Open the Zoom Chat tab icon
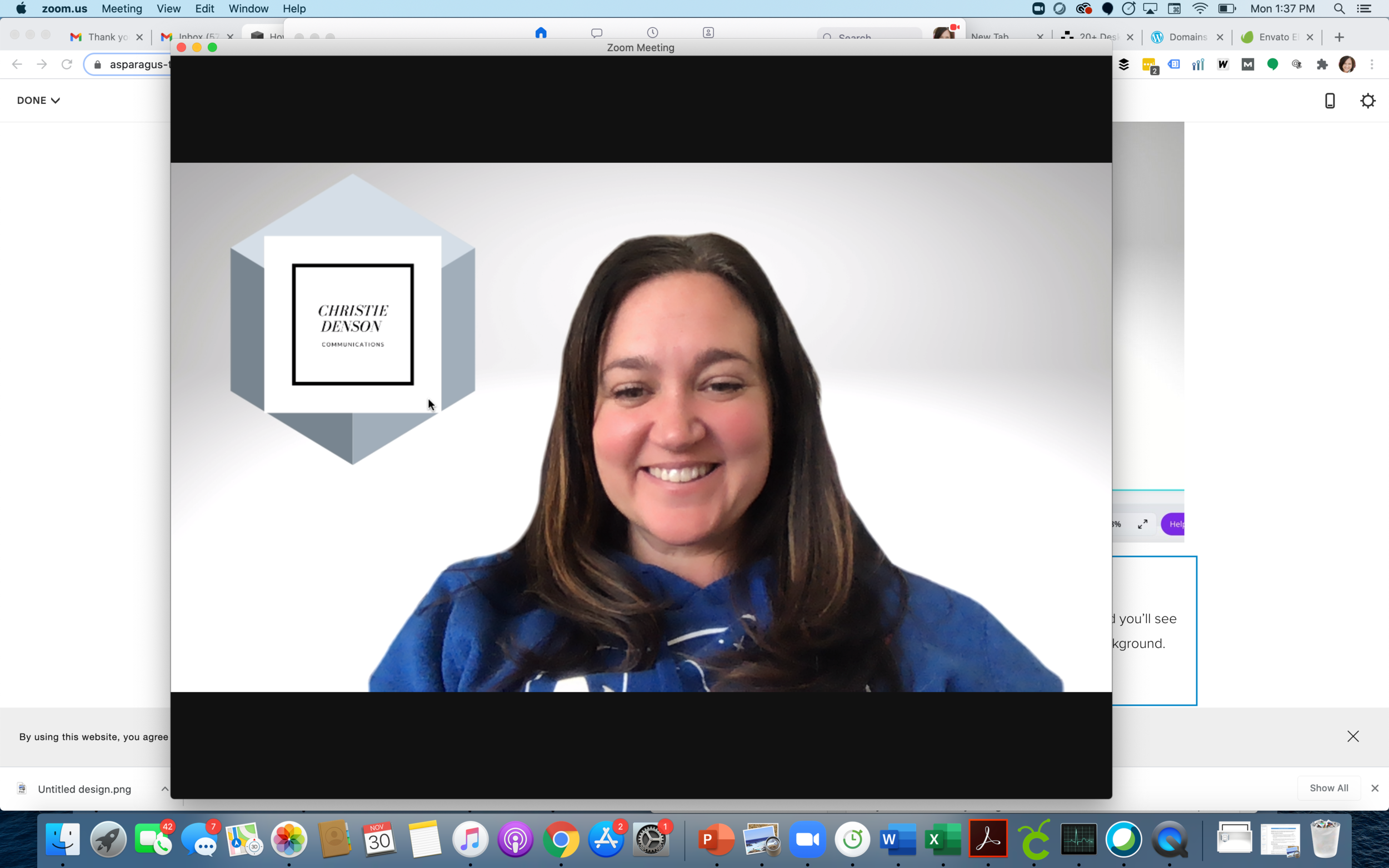1389x868 pixels. [x=597, y=33]
